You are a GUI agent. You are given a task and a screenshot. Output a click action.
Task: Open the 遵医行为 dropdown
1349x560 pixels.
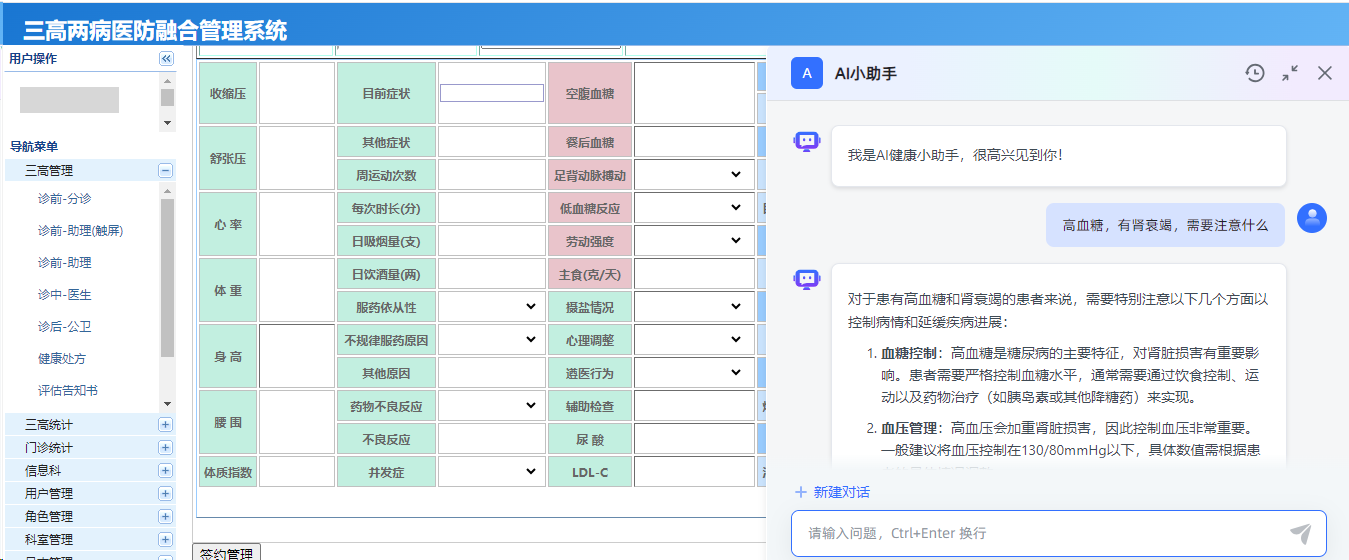tap(694, 373)
